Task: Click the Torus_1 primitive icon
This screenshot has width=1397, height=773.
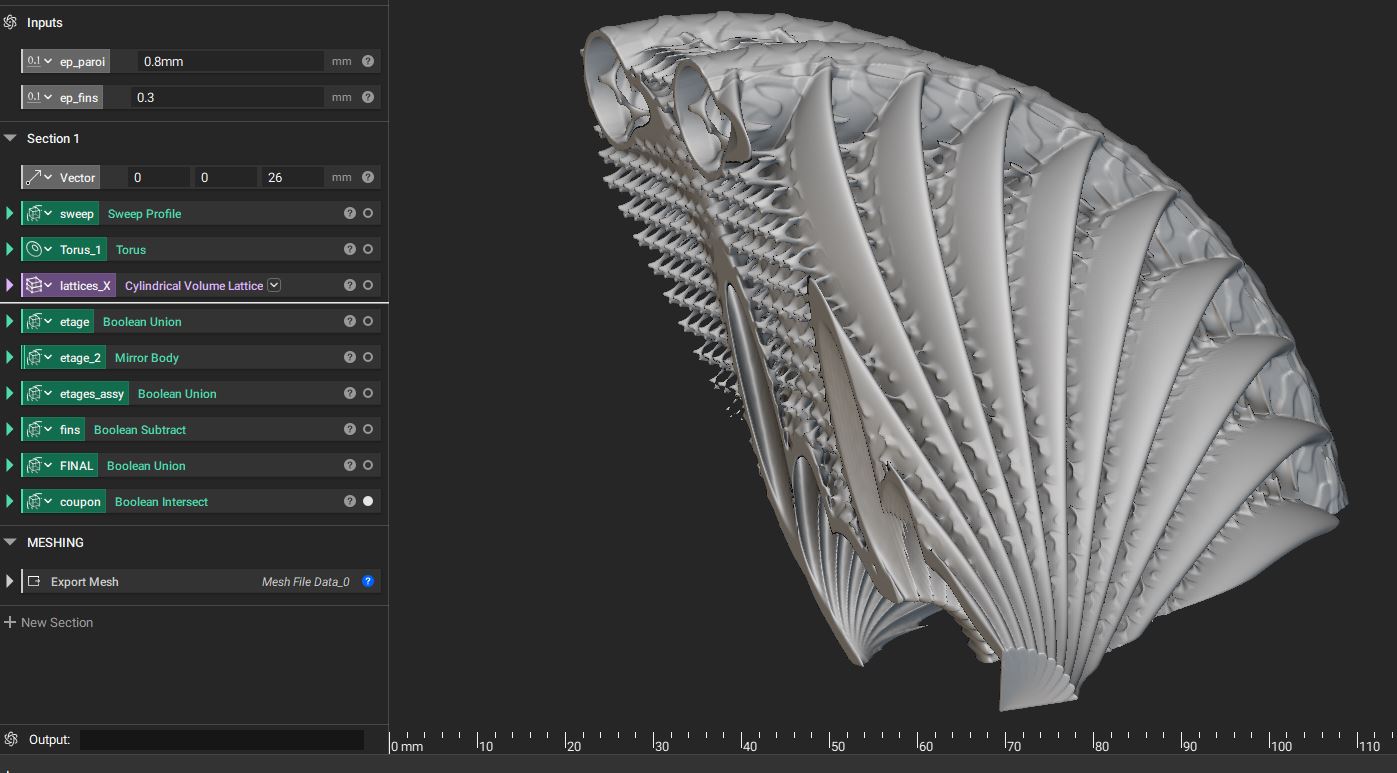Action: 39,249
